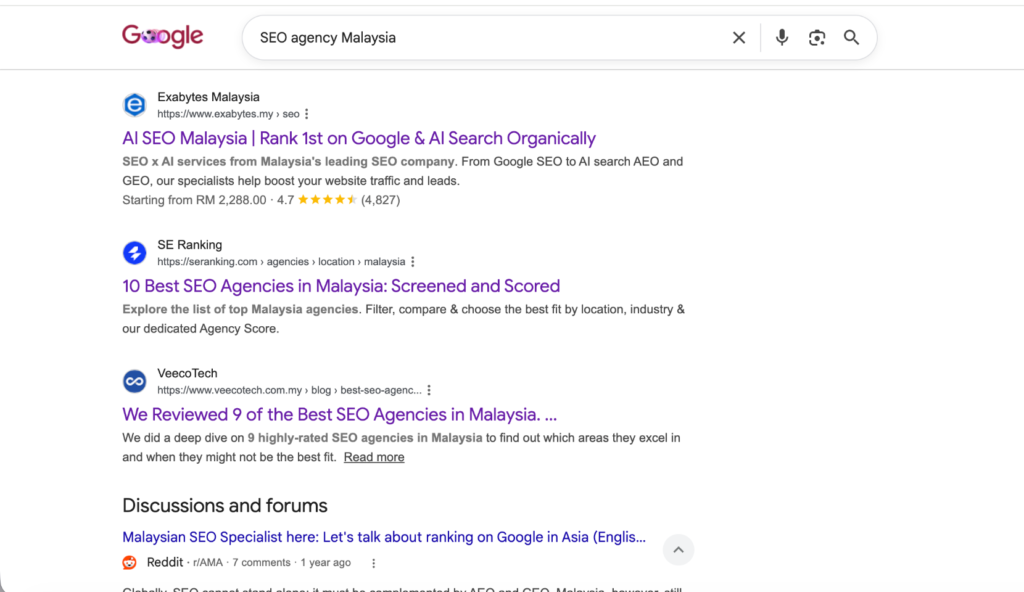The image size is (1024, 592).
Task: Open the more options dots beside the Reddit result
Action: 374,563
